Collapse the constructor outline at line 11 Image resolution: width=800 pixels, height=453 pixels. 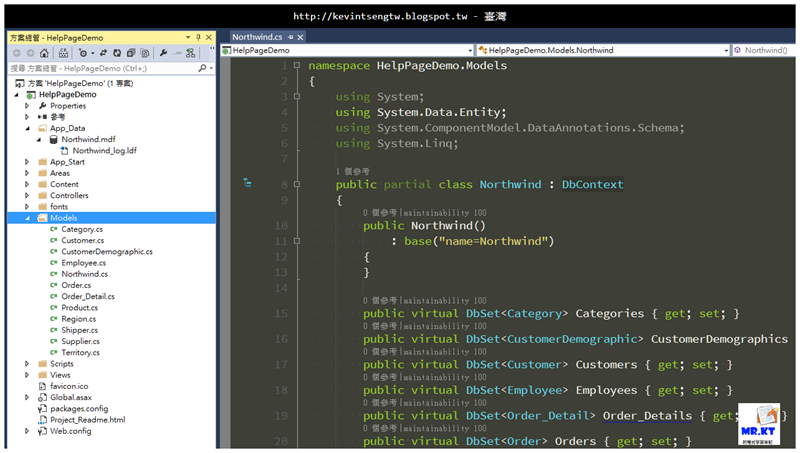click(296, 241)
